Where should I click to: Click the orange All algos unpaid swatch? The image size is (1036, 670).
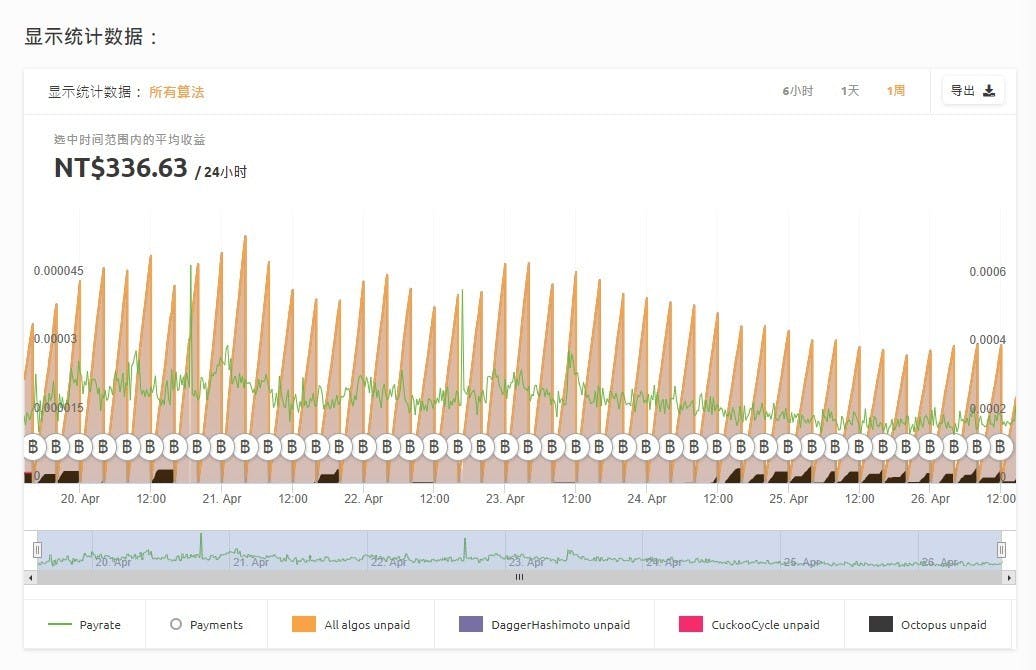pos(304,624)
